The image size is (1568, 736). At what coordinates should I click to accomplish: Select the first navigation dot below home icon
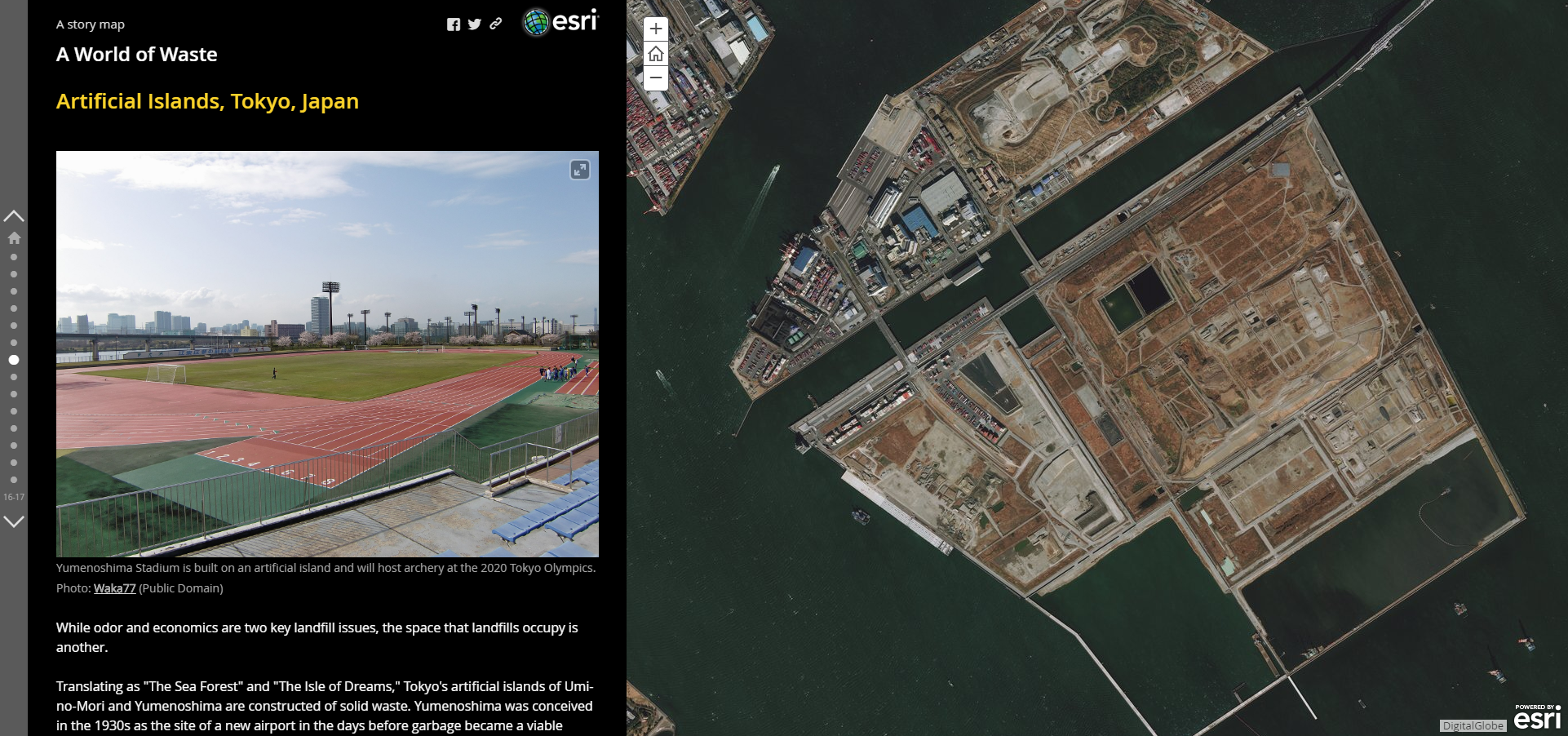pyautogui.click(x=14, y=257)
